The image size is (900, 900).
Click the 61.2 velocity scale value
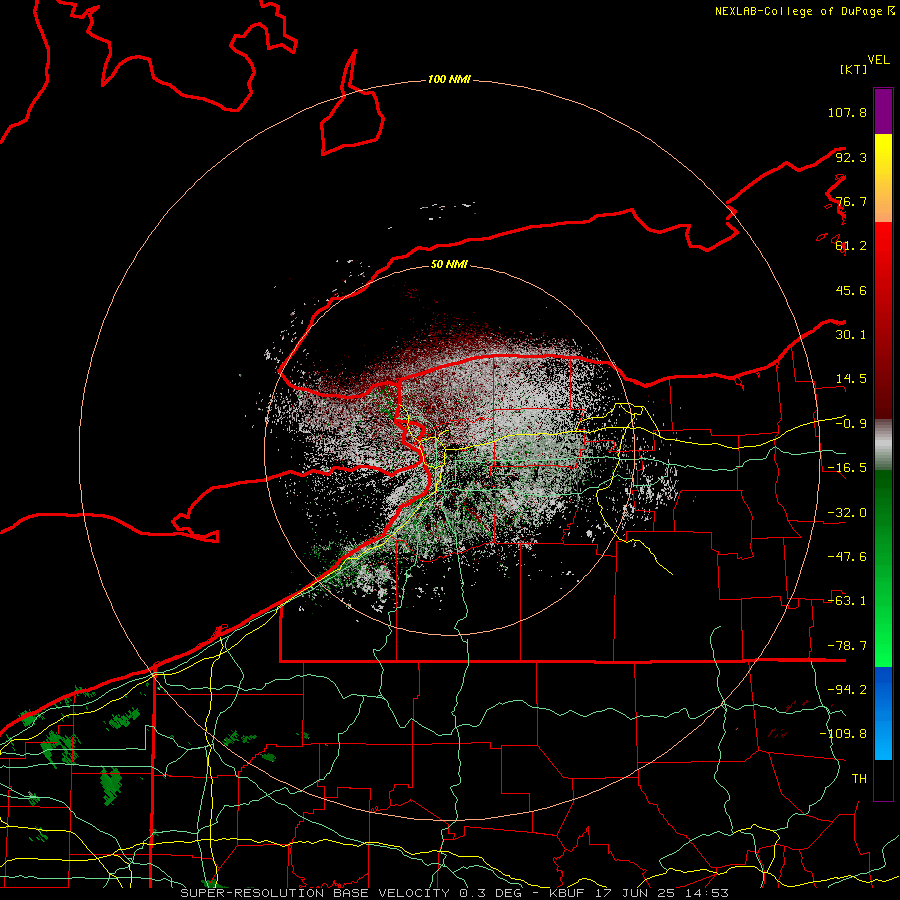tap(851, 246)
